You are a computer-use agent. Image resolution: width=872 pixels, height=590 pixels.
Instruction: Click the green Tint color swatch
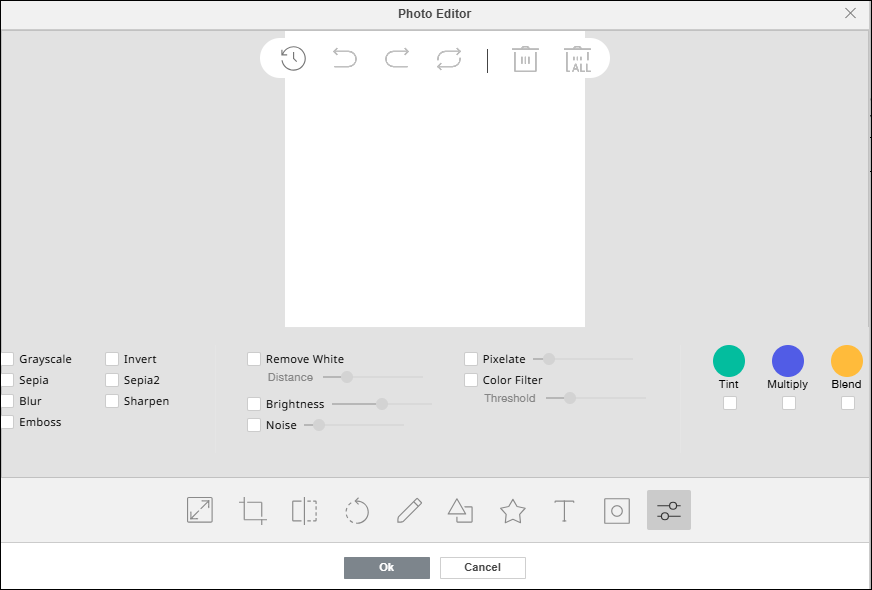pos(729,361)
